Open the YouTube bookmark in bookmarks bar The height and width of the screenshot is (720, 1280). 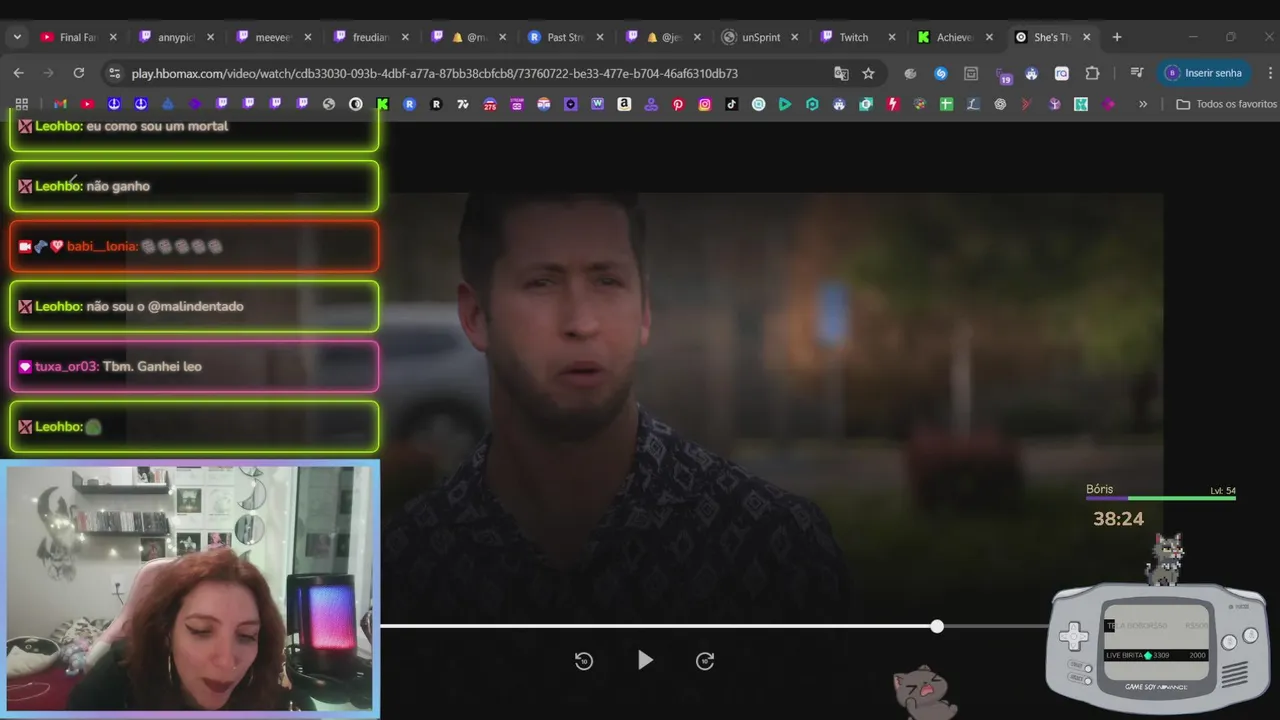(87, 104)
